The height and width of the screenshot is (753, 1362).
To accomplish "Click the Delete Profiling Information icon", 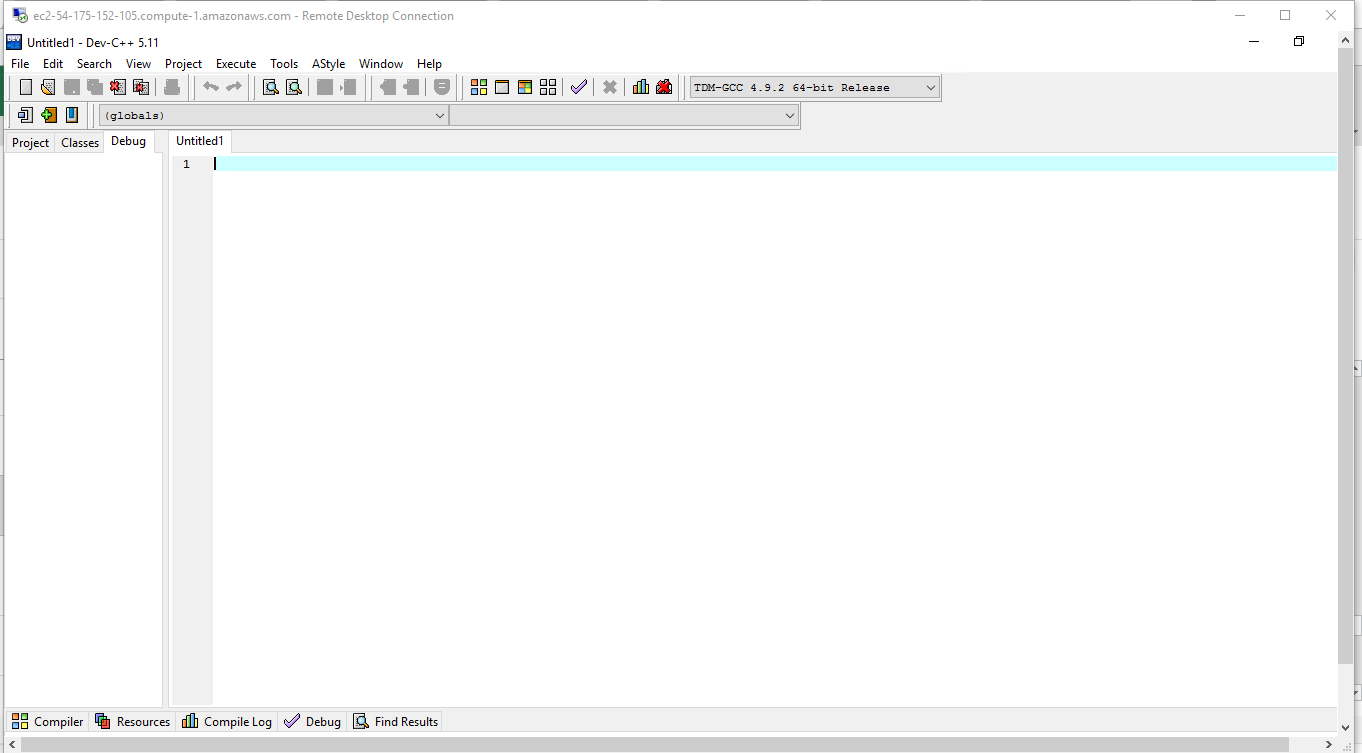I will pyautogui.click(x=664, y=87).
